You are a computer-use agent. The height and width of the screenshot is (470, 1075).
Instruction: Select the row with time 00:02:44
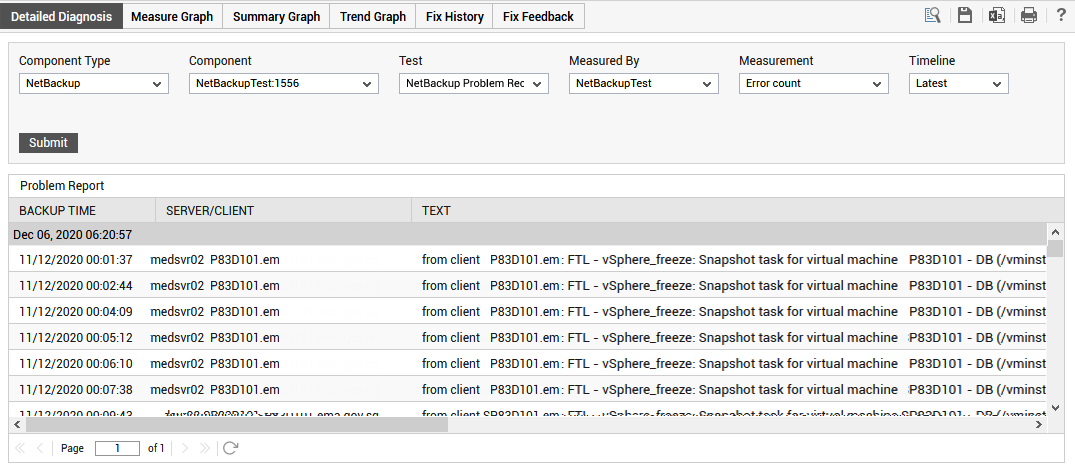pyautogui.click(x=528, y=285)
